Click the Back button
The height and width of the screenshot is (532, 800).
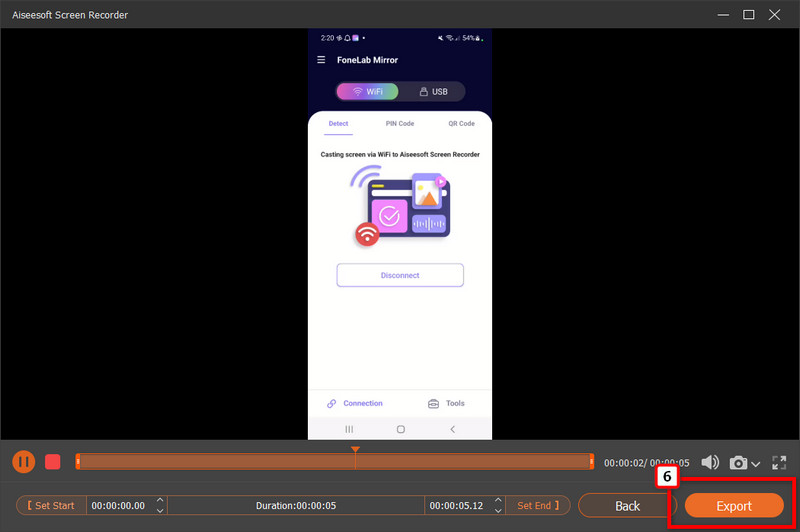pos(627,506)
